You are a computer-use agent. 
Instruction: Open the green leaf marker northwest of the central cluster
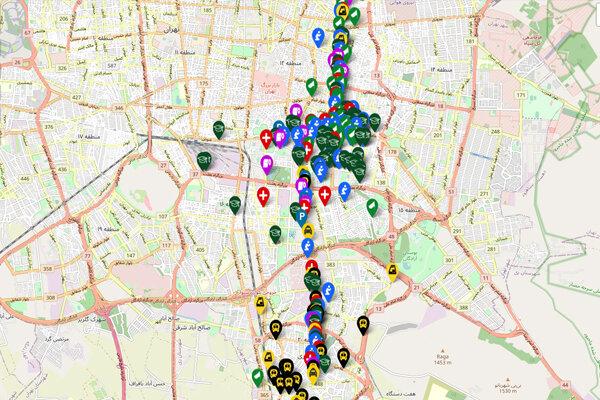pyautogui.click(x=311, y=85)
